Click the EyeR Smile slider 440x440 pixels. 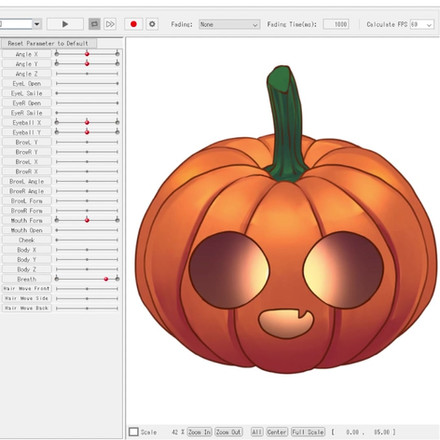(87, 113)
